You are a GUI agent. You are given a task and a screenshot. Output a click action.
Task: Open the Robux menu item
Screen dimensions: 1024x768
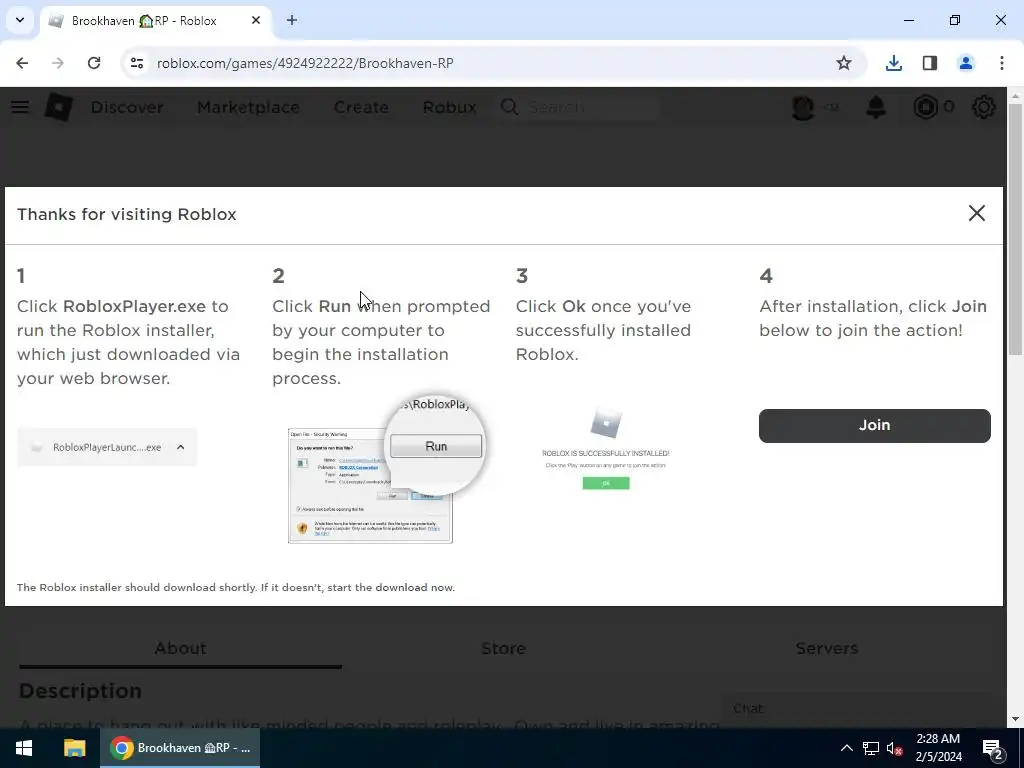point(449,107)
